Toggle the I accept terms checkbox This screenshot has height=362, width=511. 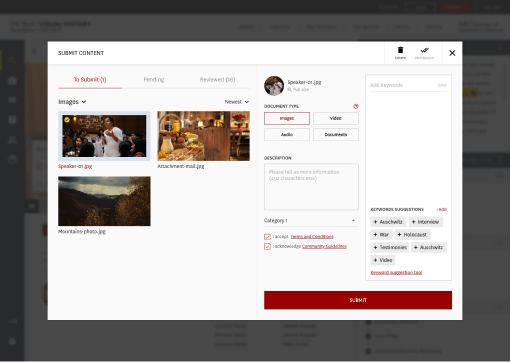[267, 237]
